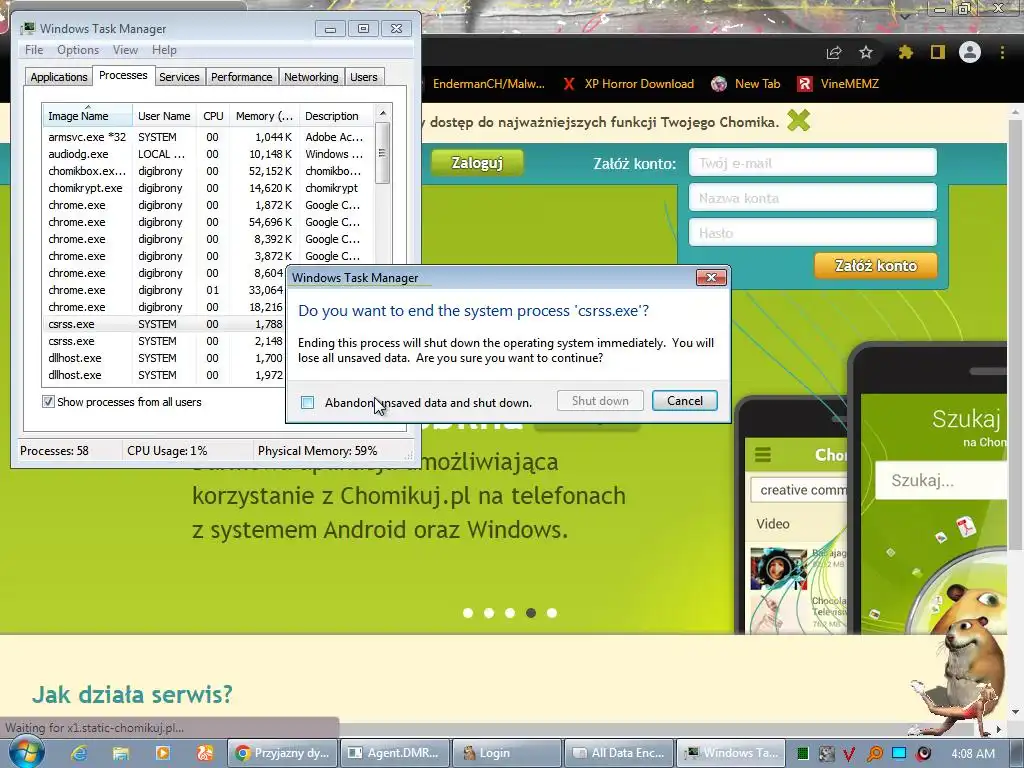
Task: Switch to the Performance tab
Action: click(x=241, y=77)
